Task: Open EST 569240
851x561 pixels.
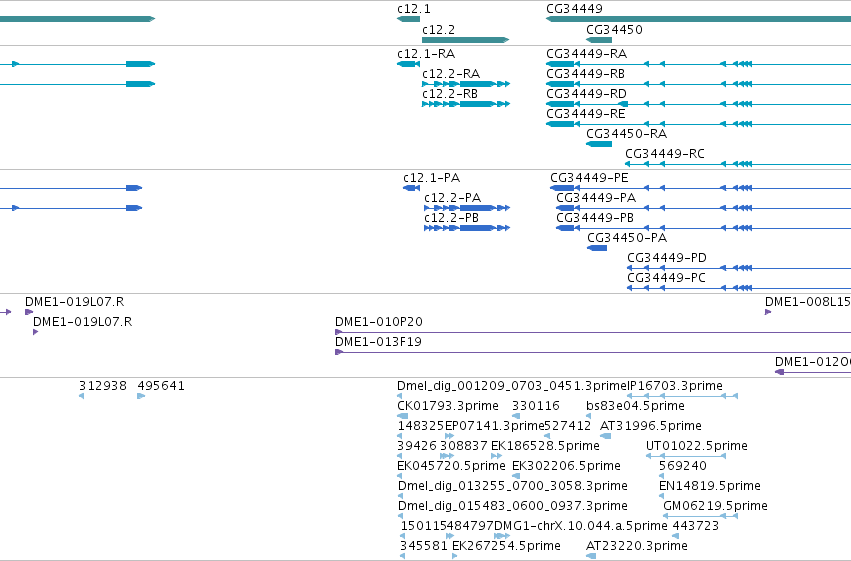Action: (683, 467)
